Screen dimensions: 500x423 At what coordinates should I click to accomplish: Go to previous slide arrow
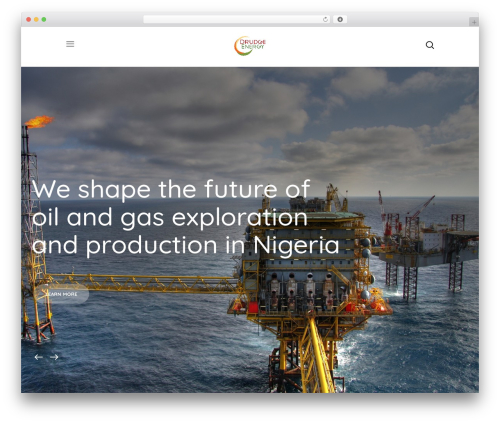coord(39,357)
